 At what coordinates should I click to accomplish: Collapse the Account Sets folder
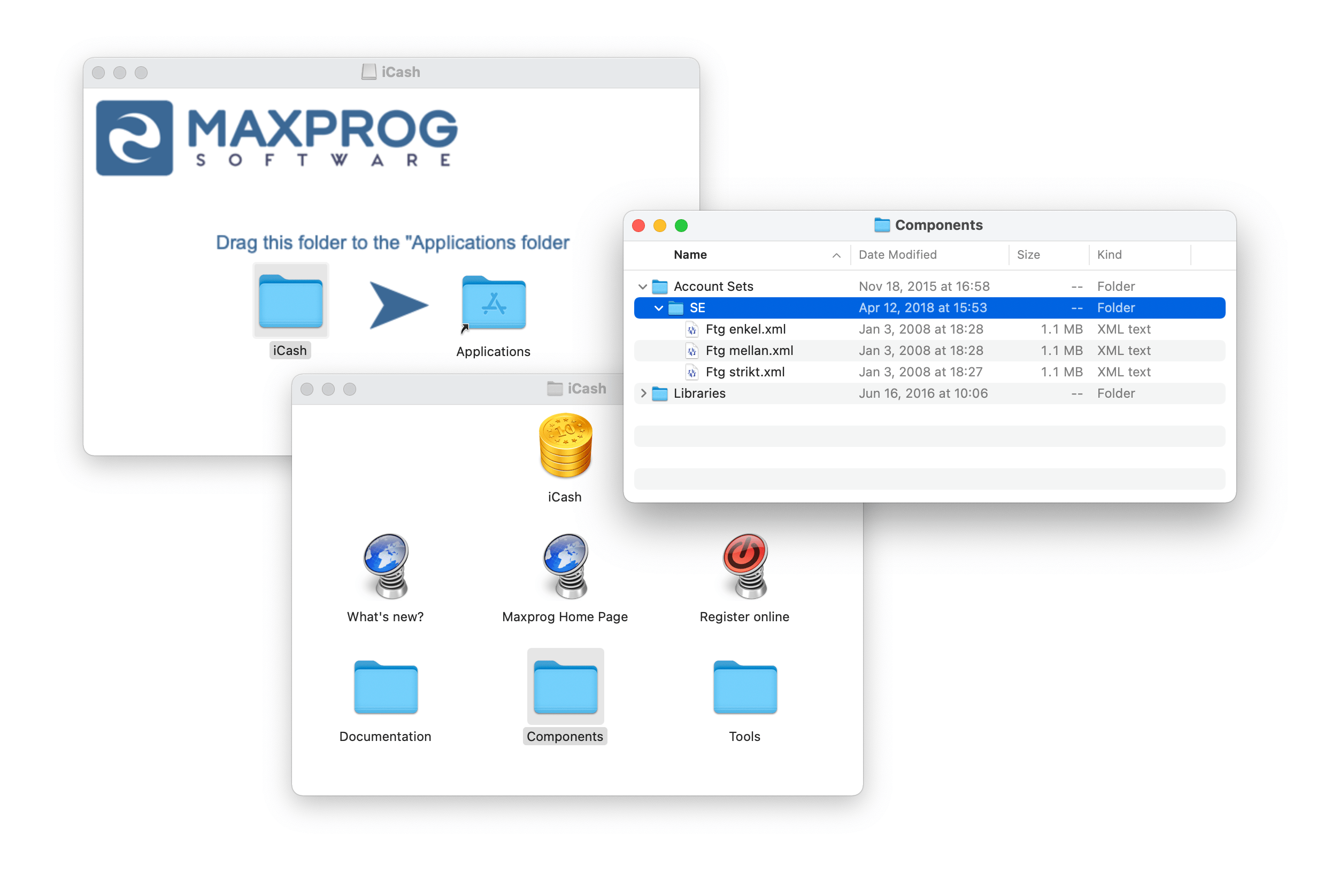[642, 287]
